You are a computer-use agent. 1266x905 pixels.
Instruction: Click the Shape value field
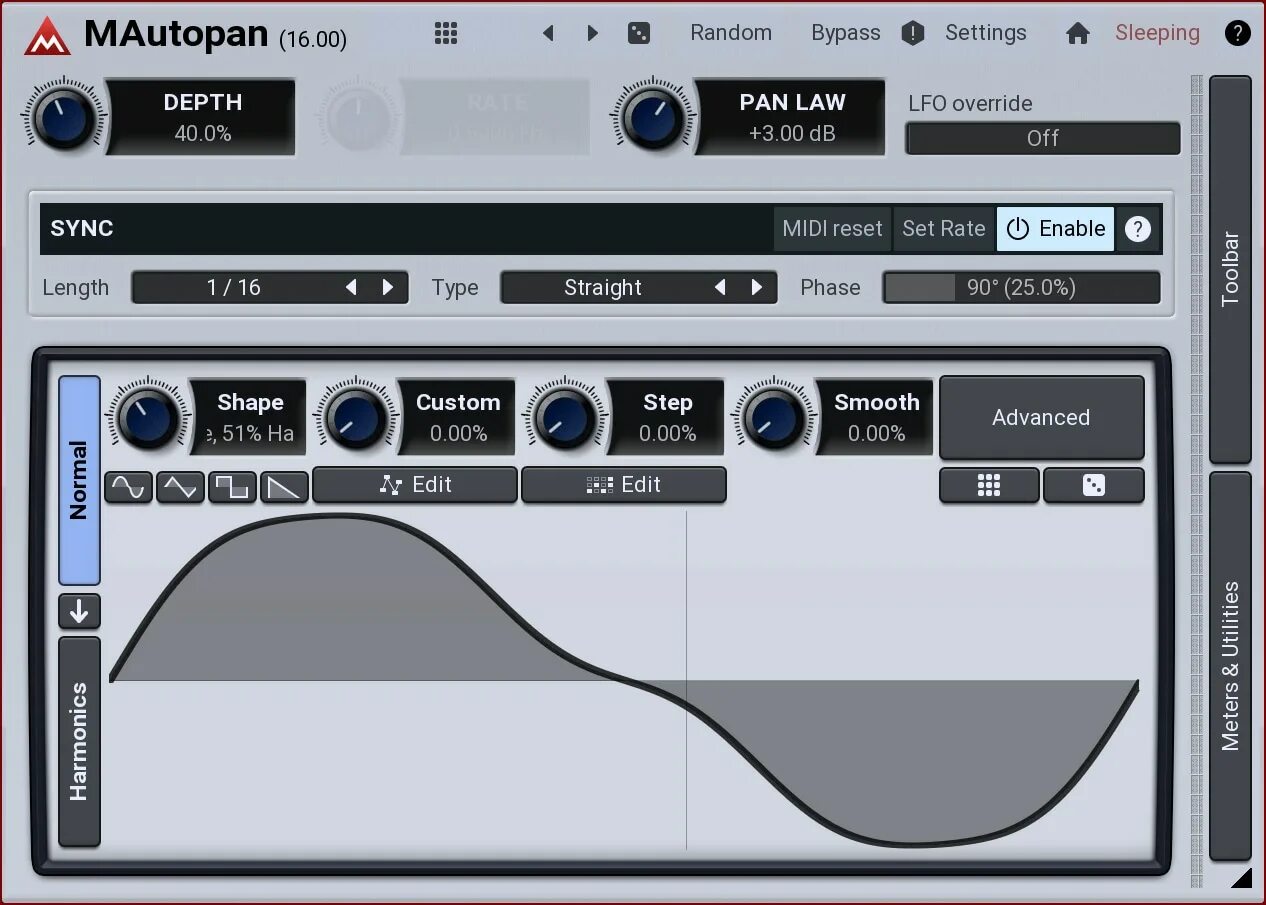(250, 417)
